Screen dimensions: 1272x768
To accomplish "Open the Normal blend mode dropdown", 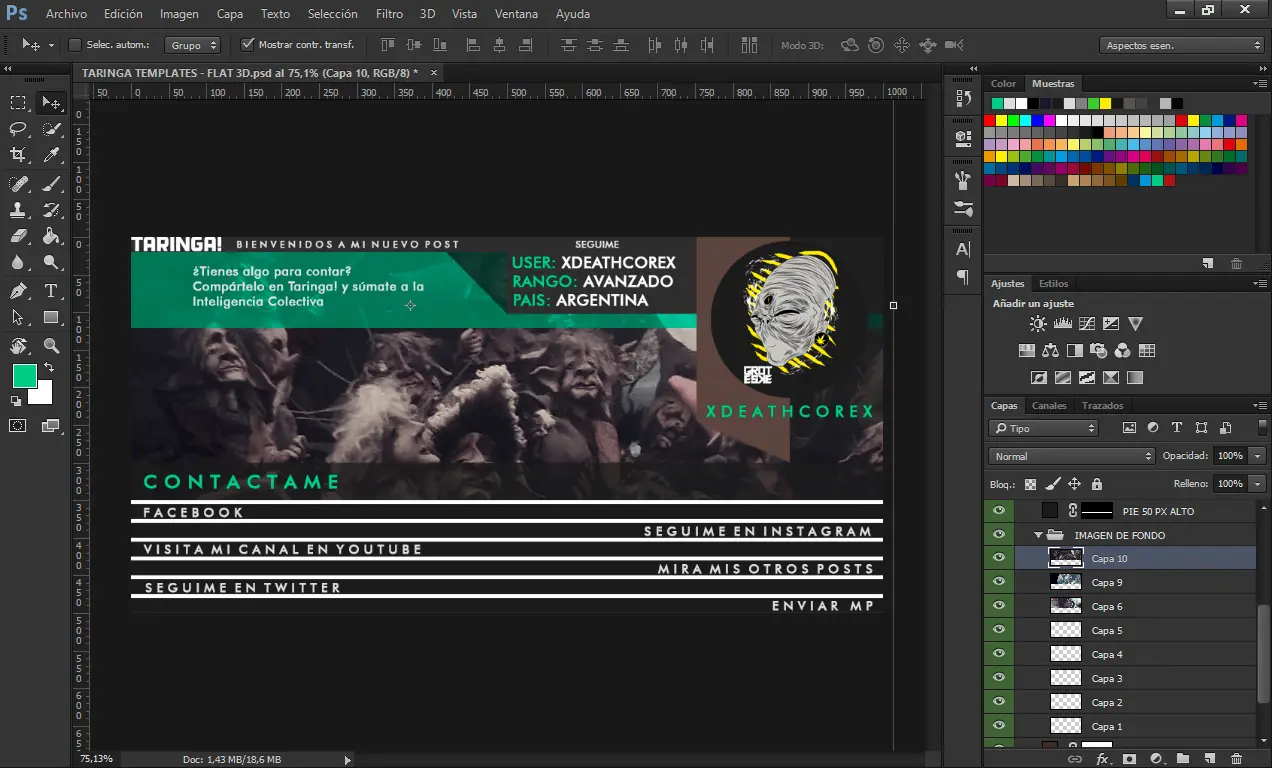I will 1071,456.
